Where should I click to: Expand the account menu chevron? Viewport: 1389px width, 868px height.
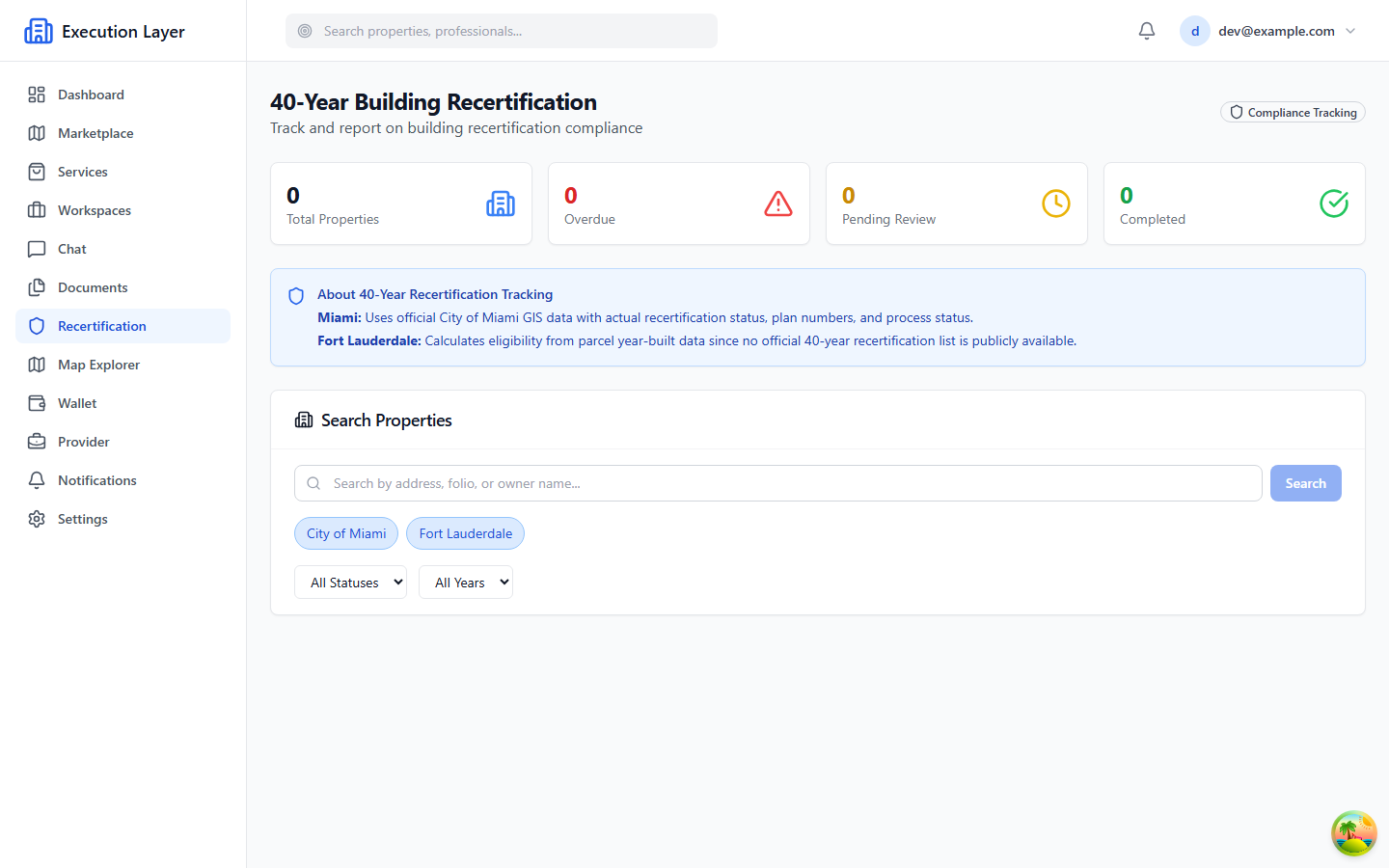pos(1350,31)
